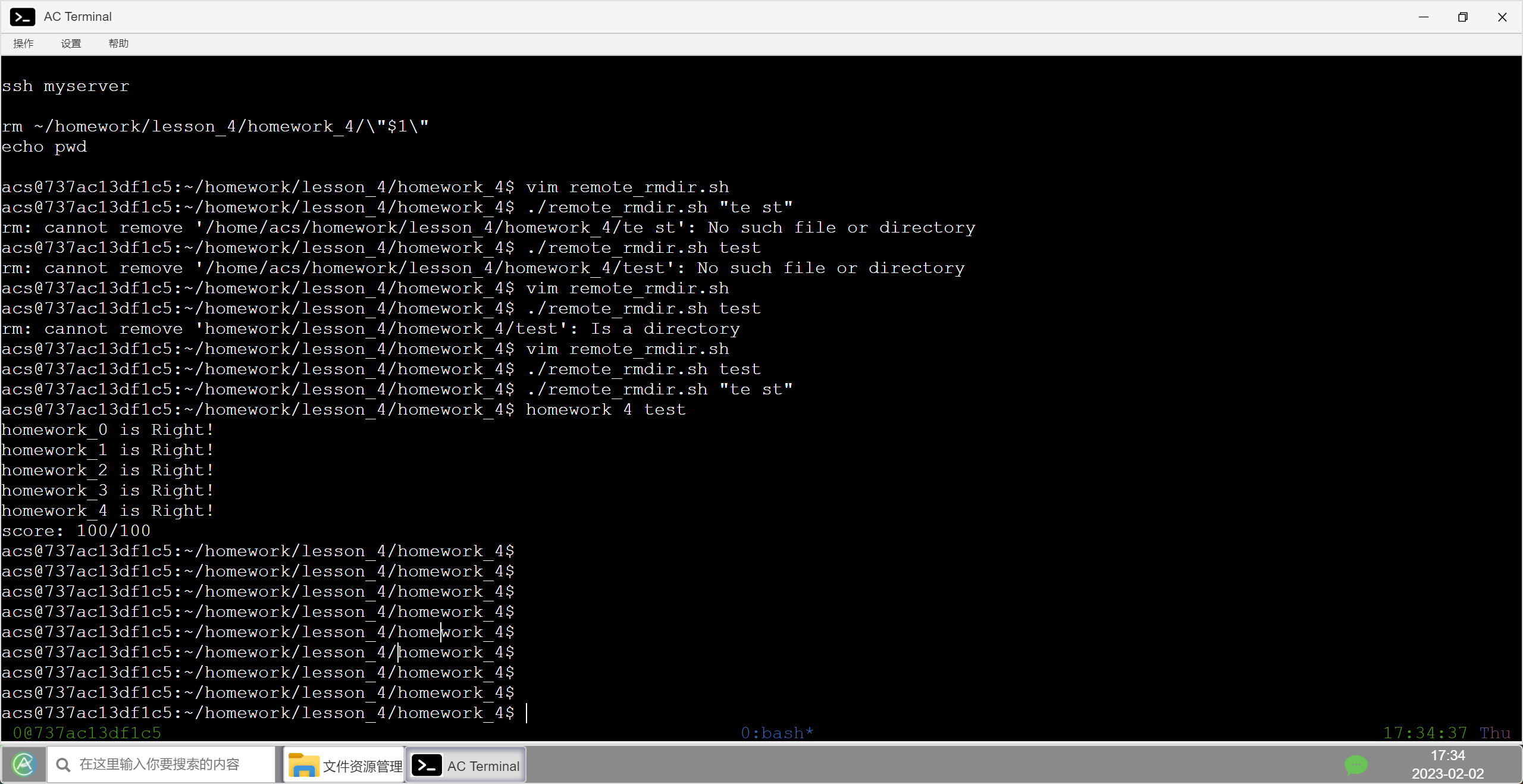Click the AC Terminal taskbar icon
The width and height of the screenshot is (1523, 784).
tap(427, 766)
